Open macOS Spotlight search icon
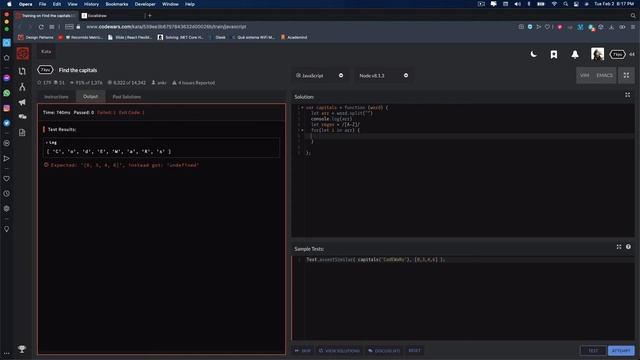Screen dimensions: 640x360 click(565, 4)
